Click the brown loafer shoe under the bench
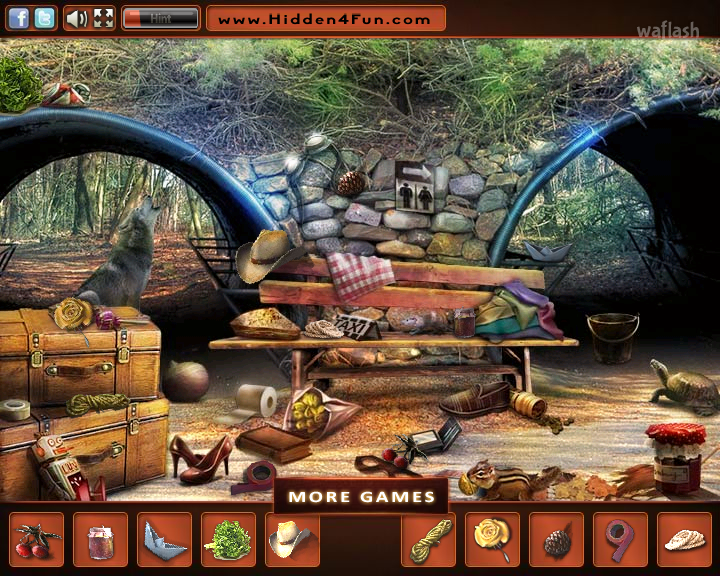The height and width of the screenshot is (576, 720). point(475,399)
